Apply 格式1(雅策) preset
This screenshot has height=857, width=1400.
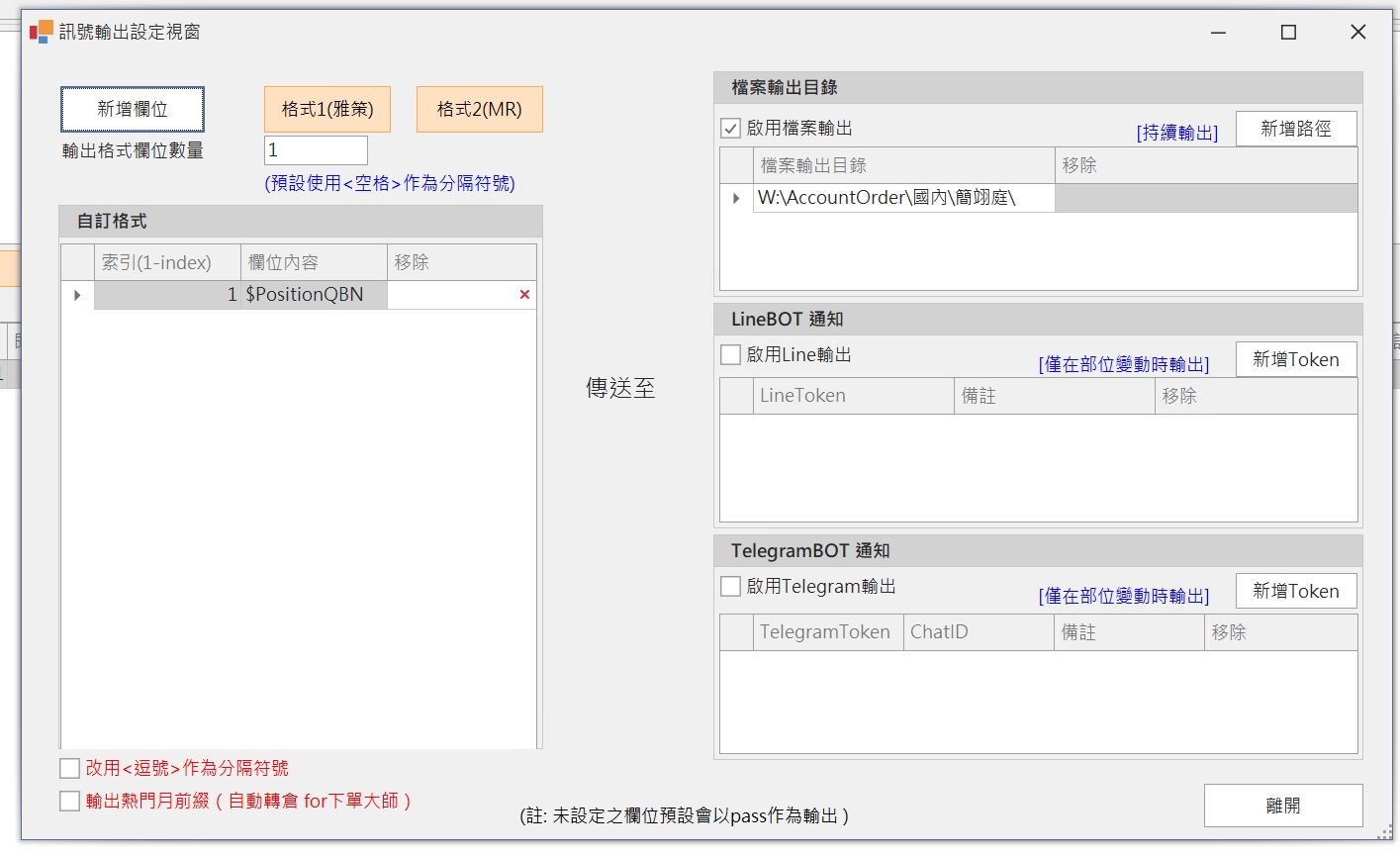pyautogui.click(x=327, y=110)
